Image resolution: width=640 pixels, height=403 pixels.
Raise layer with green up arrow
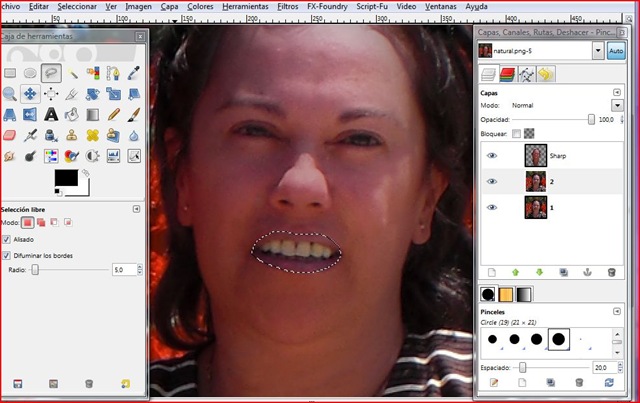(x=516, y=272)
